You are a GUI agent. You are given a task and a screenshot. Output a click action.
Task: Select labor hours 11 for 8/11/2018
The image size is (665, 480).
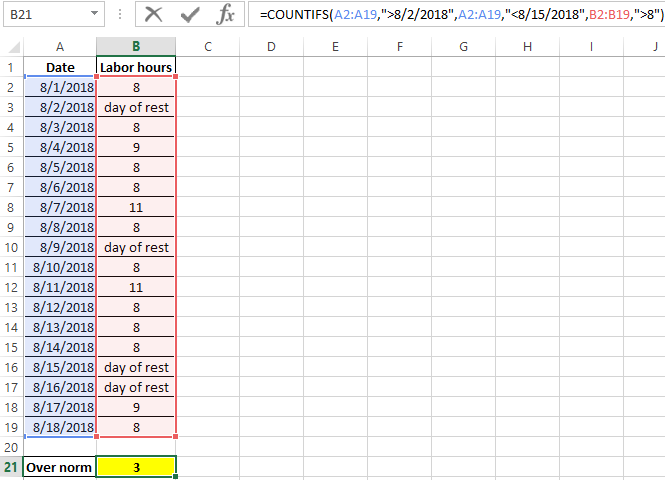pyautogui.click(x=136, y=287)
